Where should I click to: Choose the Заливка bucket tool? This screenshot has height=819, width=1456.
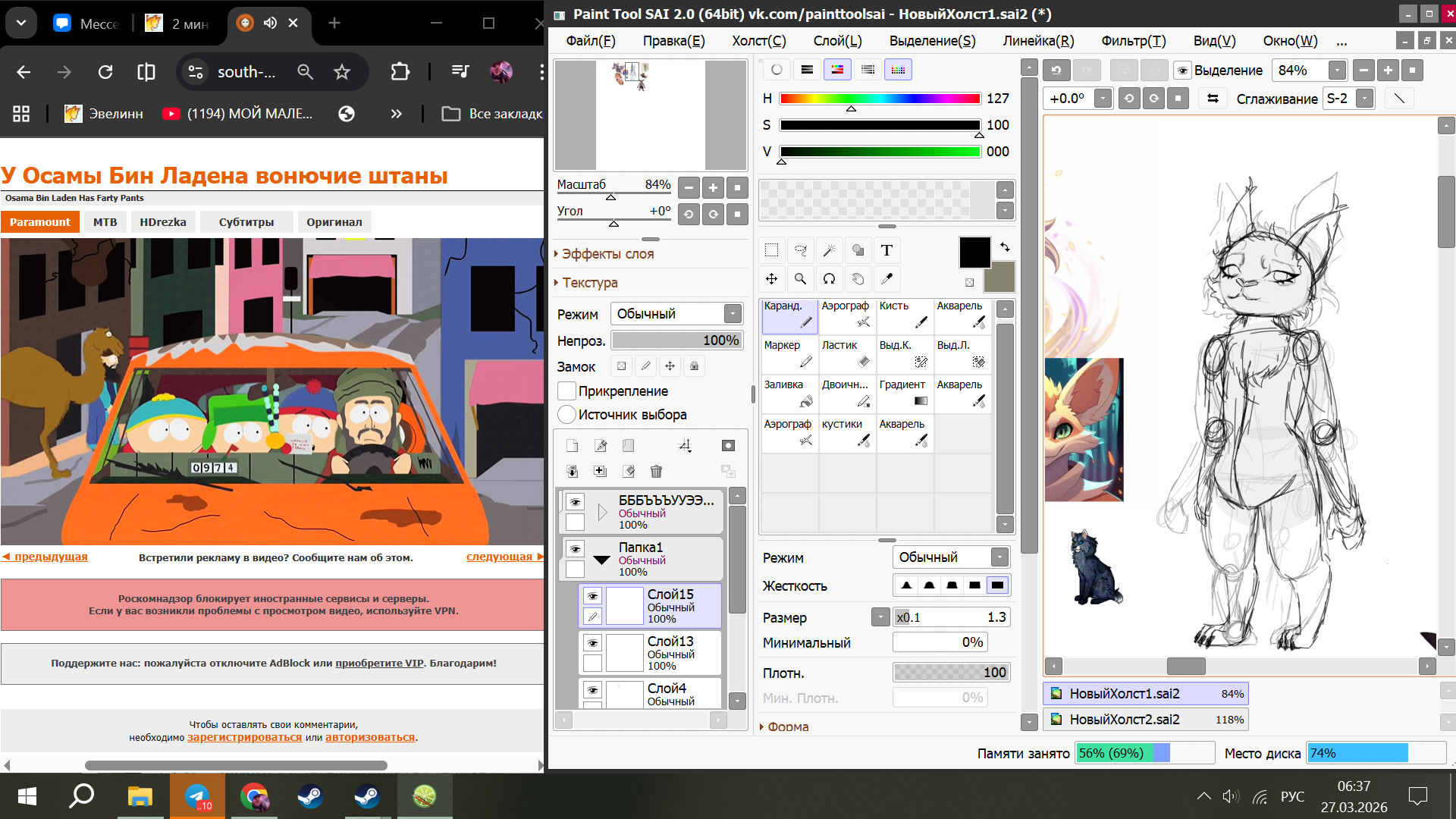[789, 394]
